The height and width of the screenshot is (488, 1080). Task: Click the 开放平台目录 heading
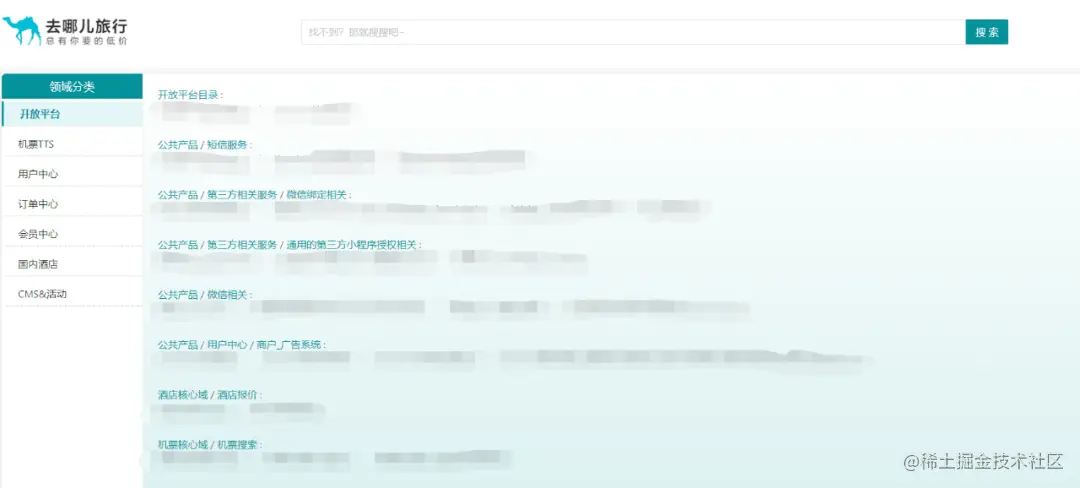(191, 95)
